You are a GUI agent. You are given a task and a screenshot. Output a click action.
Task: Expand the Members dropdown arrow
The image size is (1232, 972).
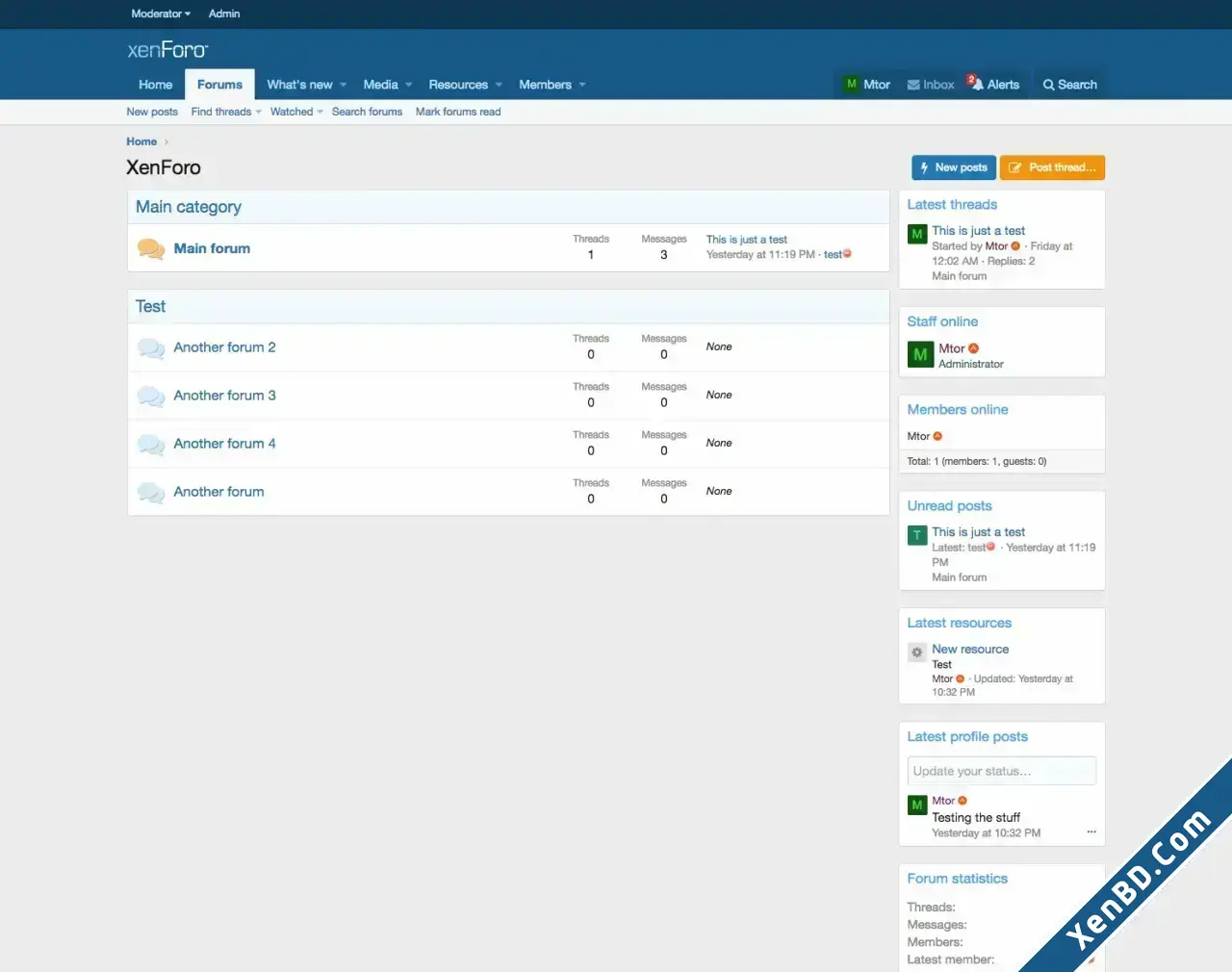582,85
